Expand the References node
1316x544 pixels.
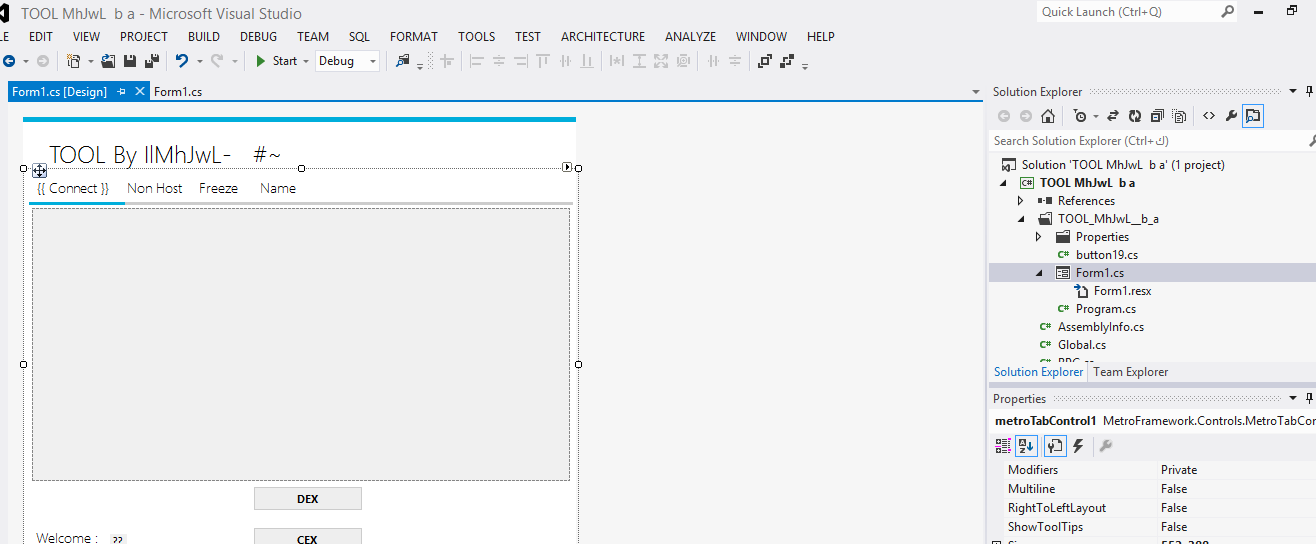pyautogui.click(x=1020, y=201)
